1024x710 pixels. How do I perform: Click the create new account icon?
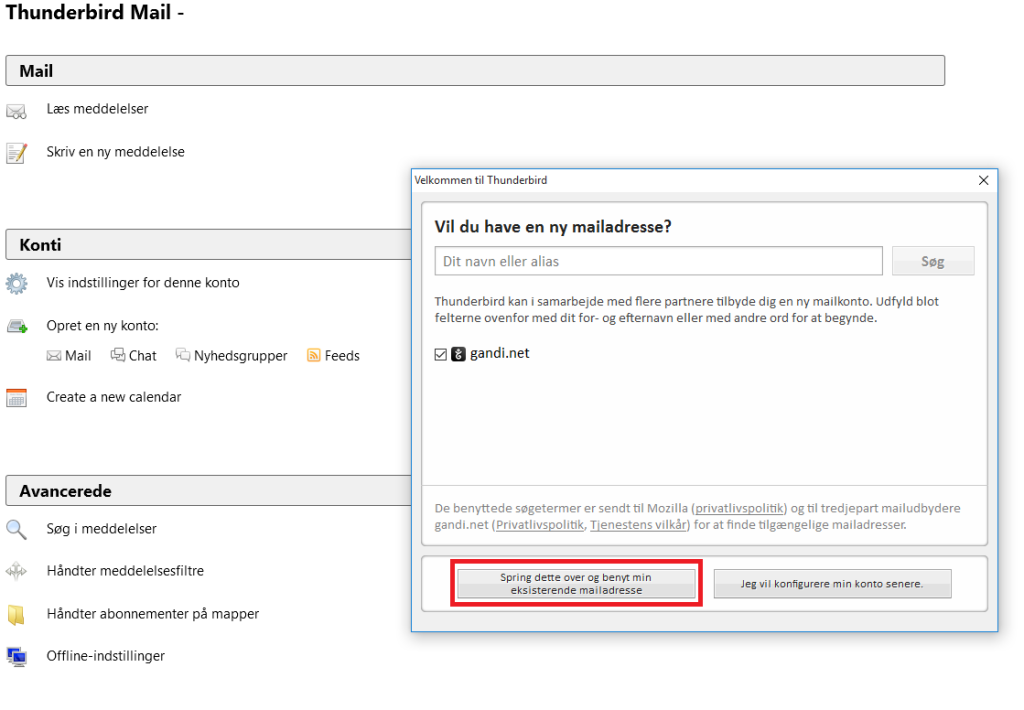click(16, 326)
